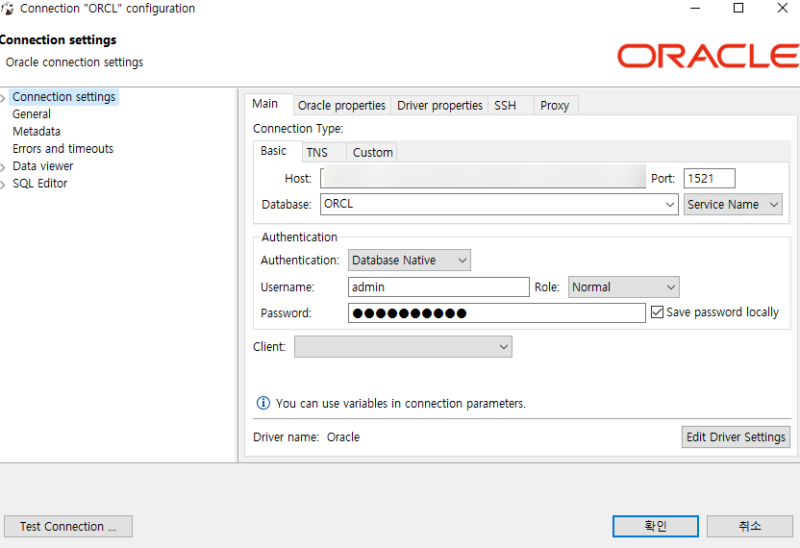The image size is (800, 548).
Task: Open the Client dropdown
Action: pyautogui.click(x=403, y=346)
